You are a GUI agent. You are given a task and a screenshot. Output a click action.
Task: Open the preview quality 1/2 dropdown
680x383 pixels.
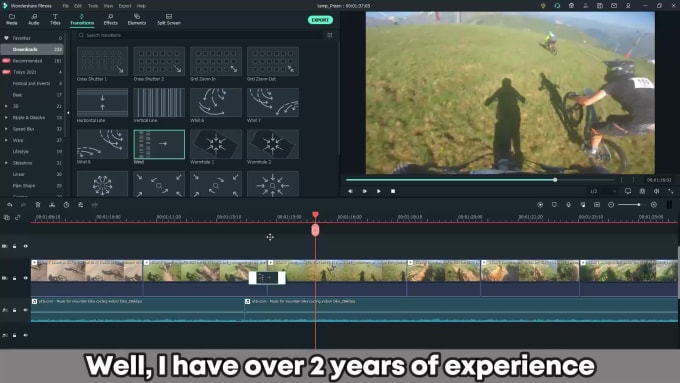(x=603, y=191)
